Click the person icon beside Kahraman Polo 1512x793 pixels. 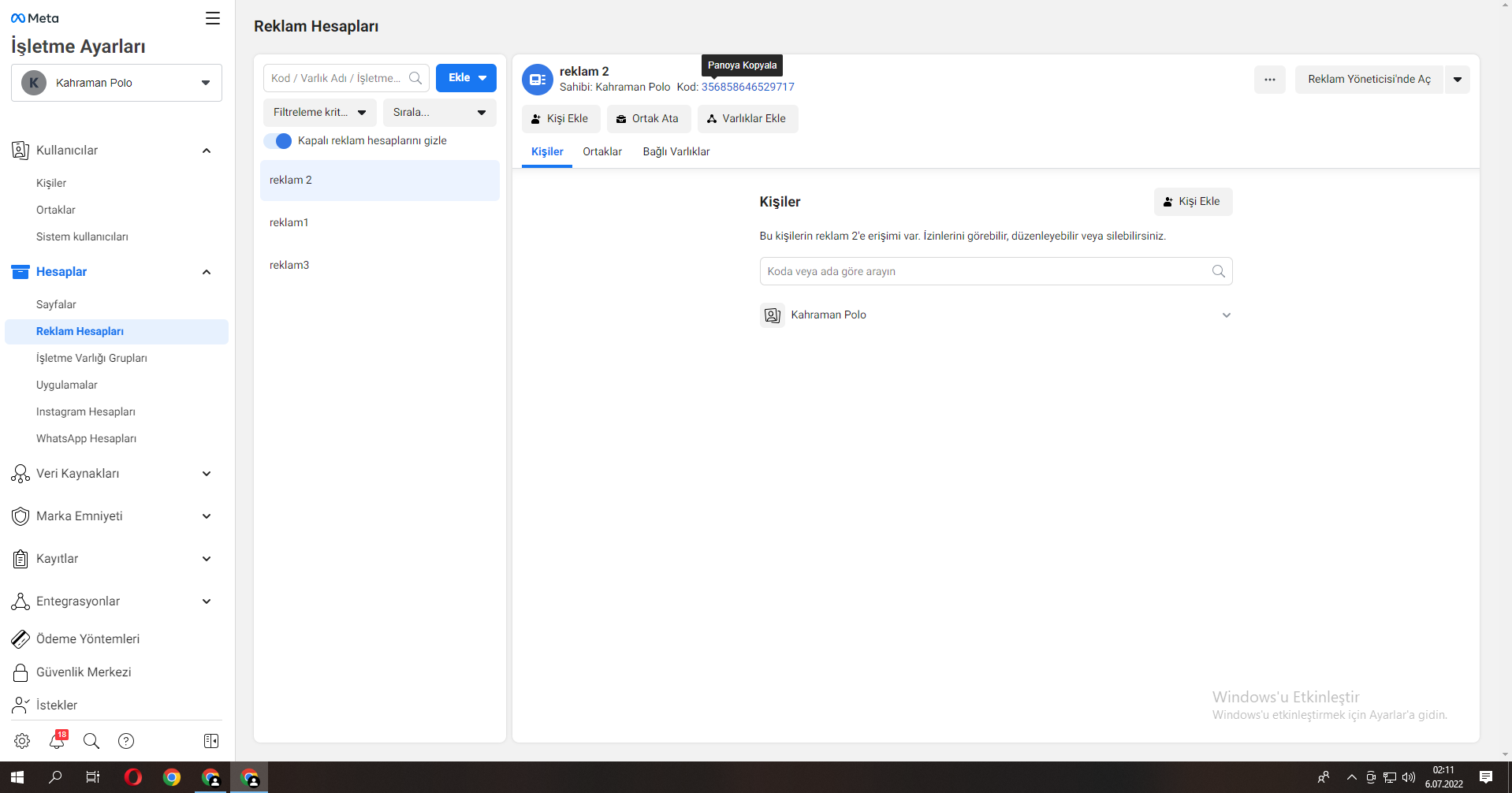(773, 315)
